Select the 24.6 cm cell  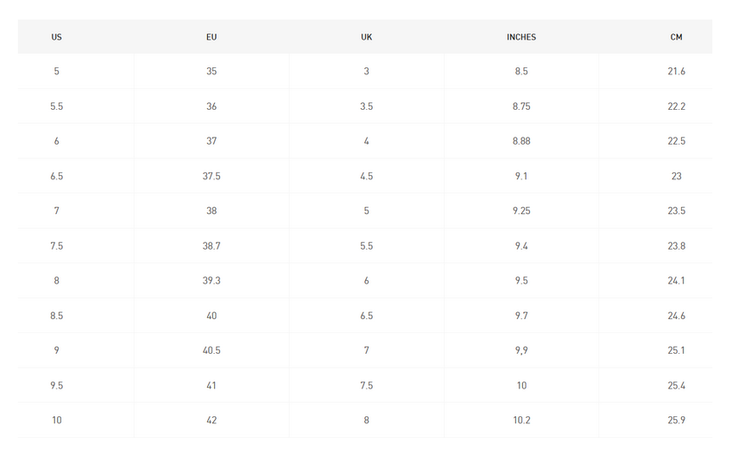[676, 316]
